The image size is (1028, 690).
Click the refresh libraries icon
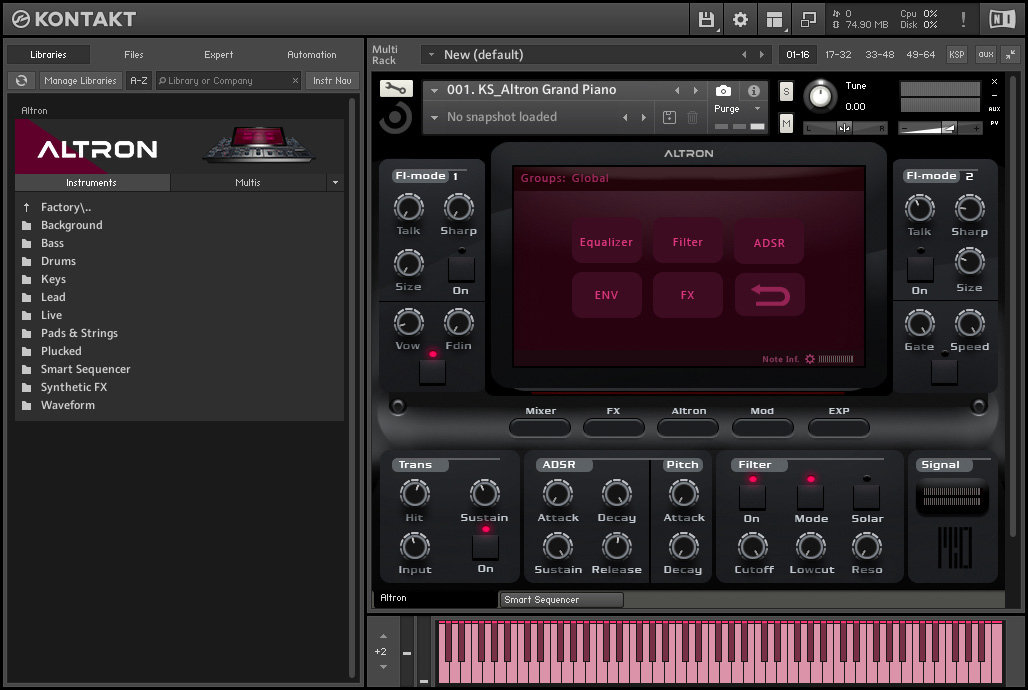[21, 81]
